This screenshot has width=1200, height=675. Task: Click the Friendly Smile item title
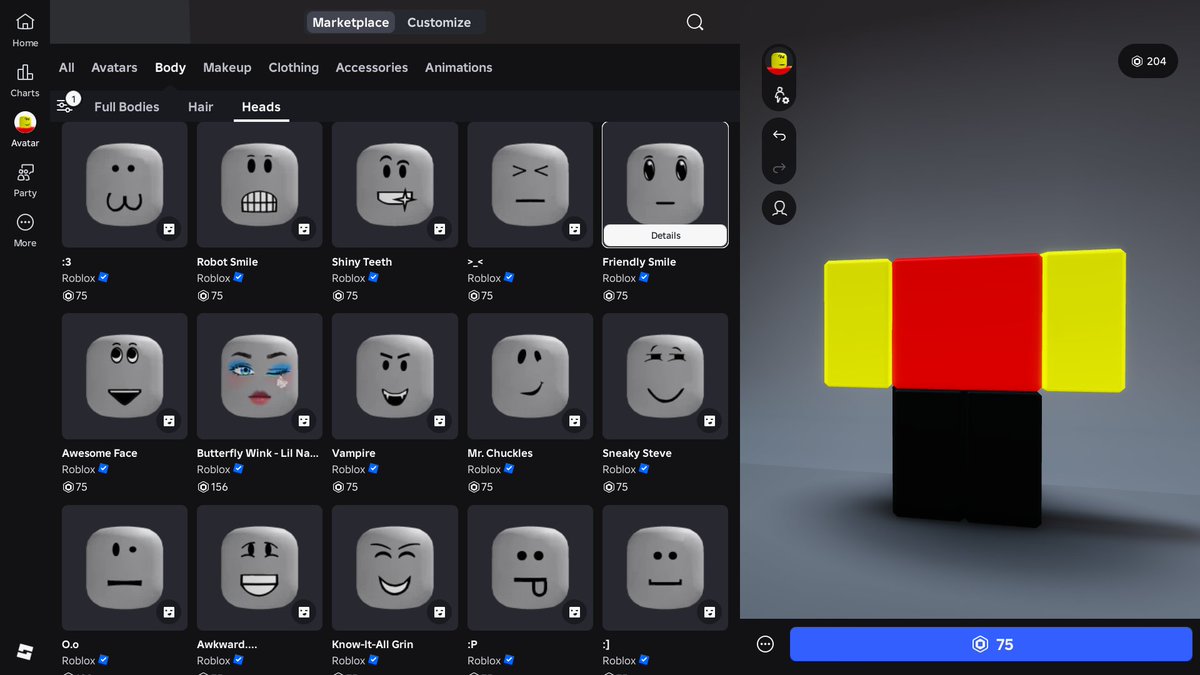639,262
